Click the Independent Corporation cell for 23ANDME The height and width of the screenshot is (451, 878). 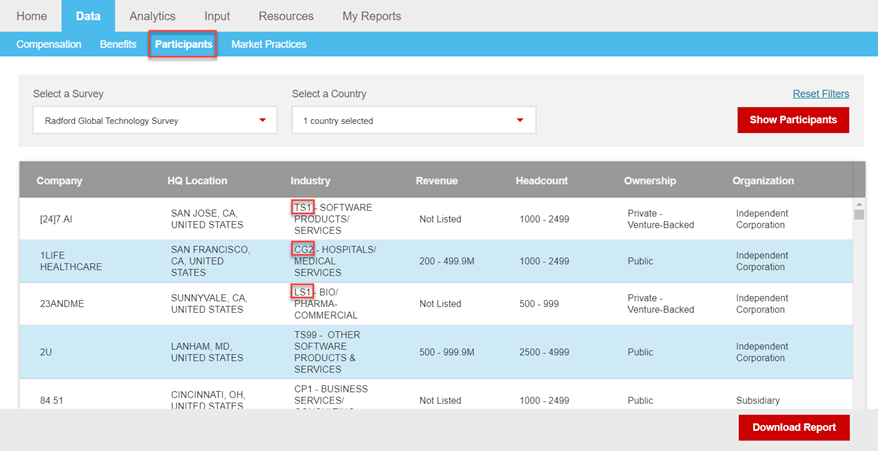click(762, 304)
